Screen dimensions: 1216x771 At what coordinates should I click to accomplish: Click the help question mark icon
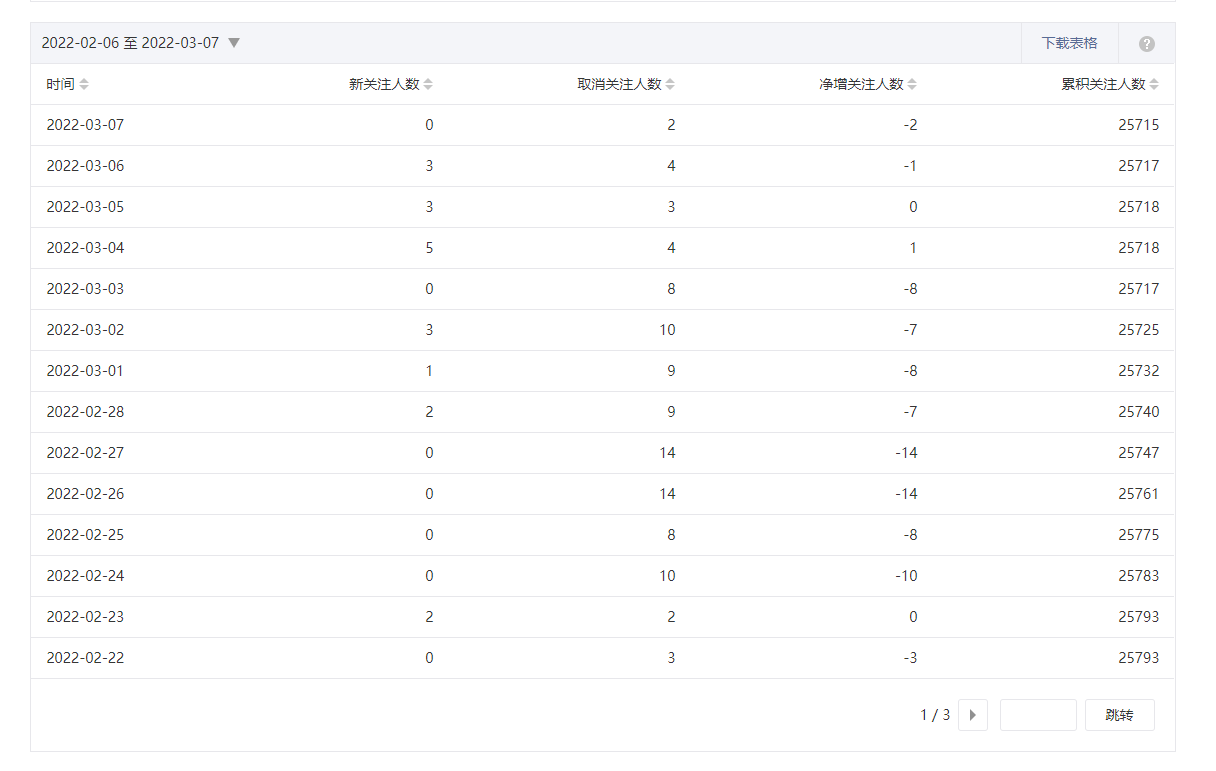coord(1146,44)
